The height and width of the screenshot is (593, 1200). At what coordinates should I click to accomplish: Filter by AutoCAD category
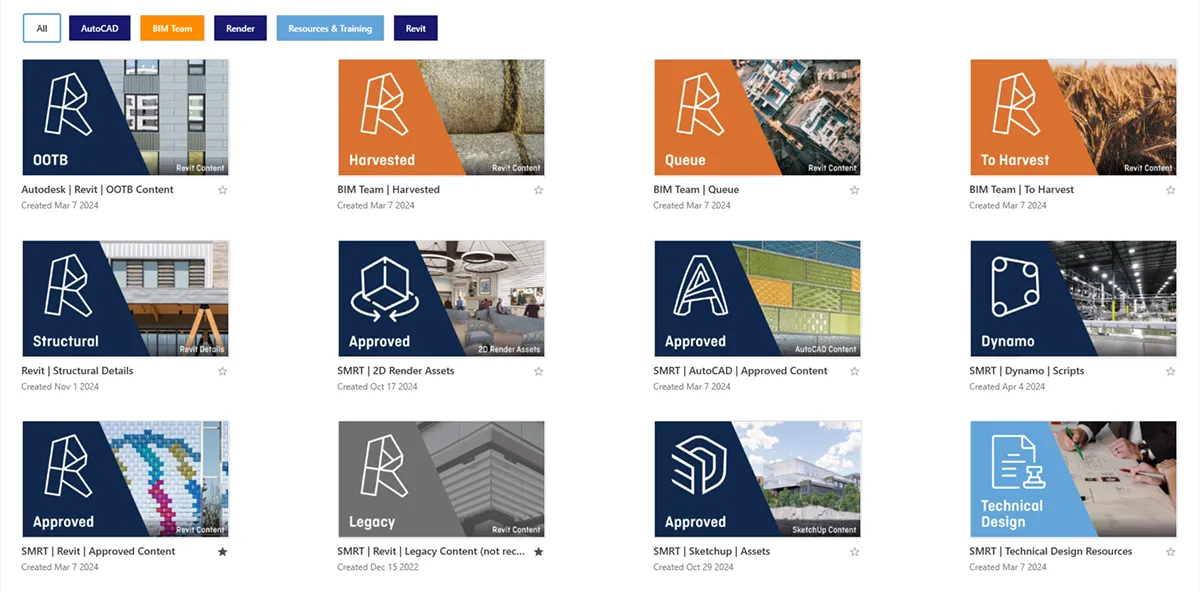(99, 28)
